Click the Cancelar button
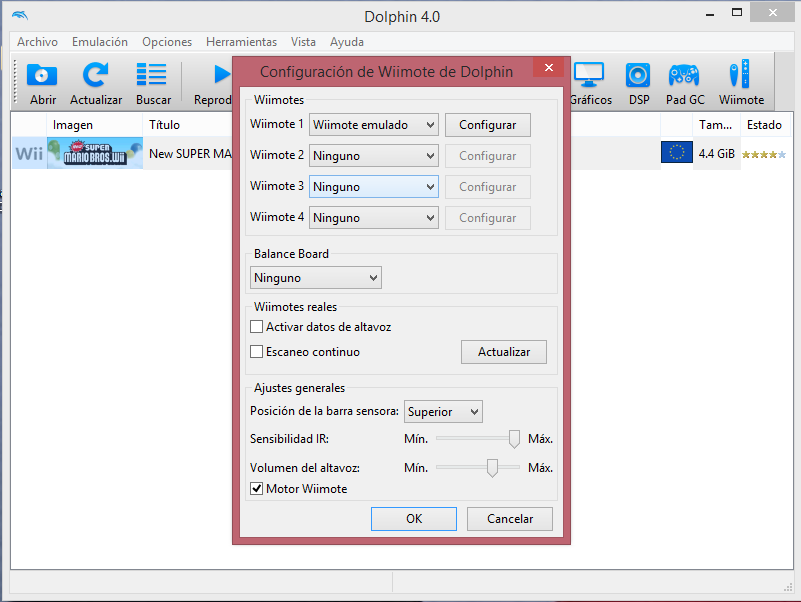801x602 pixels. tap(510, 519)
